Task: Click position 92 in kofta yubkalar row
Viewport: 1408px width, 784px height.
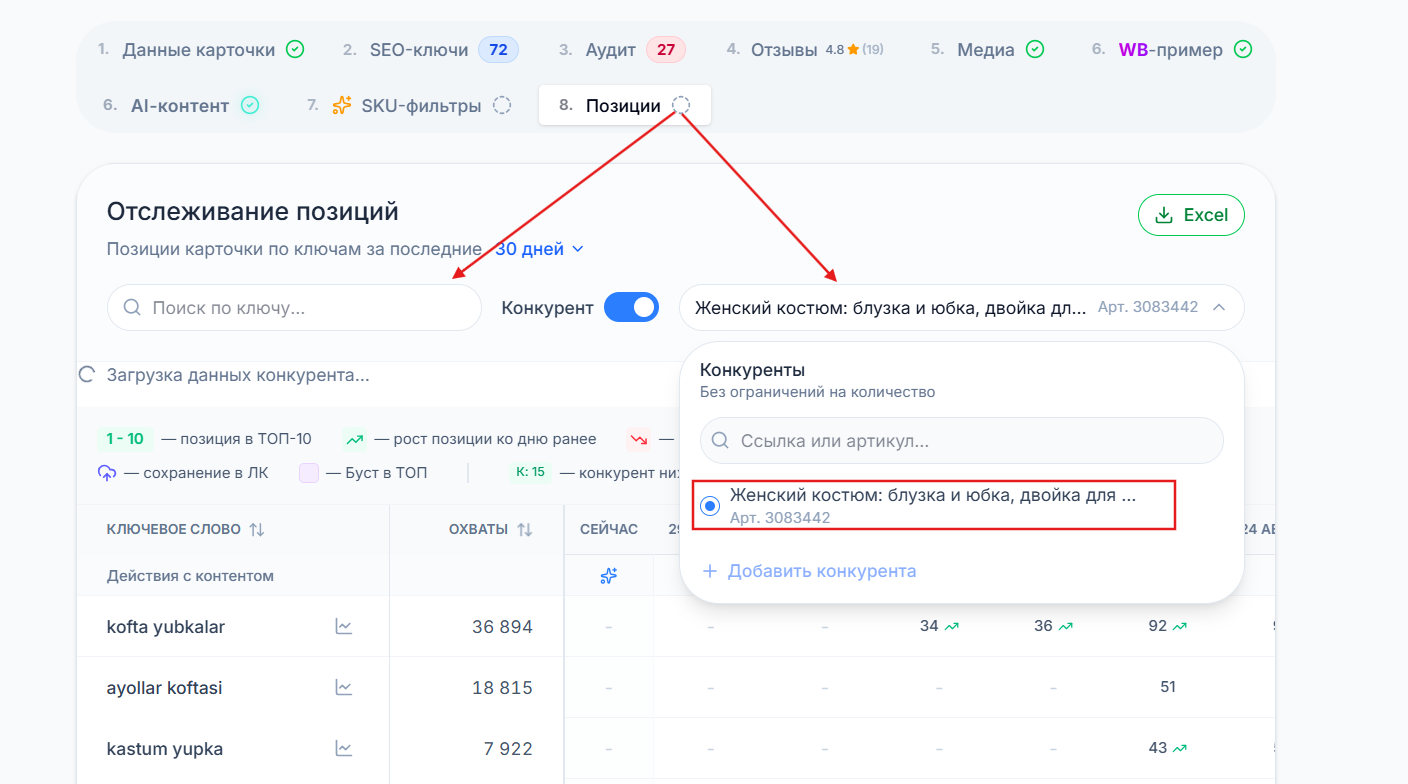Action: 1158,626
